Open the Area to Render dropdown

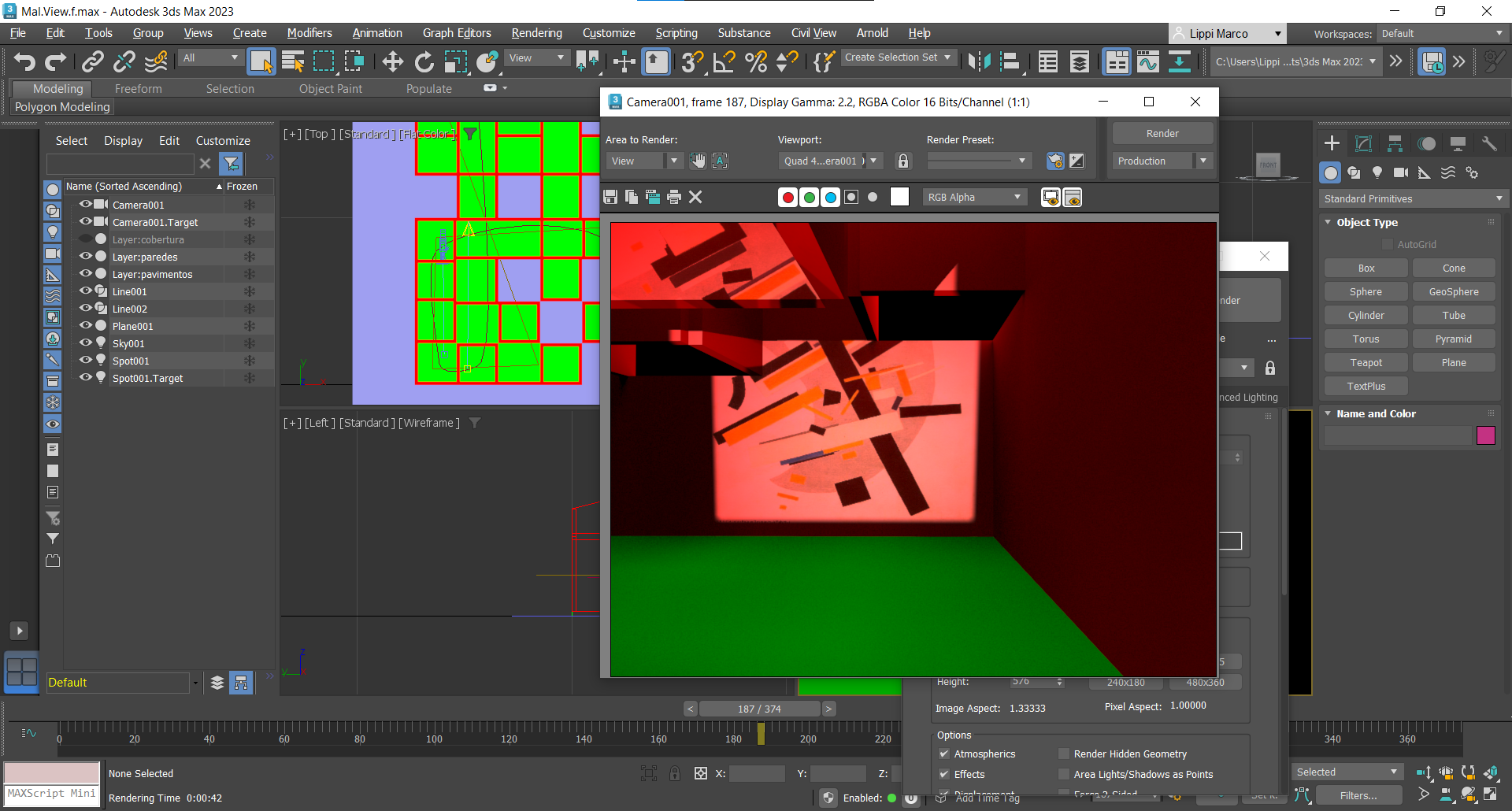point(644,161)
